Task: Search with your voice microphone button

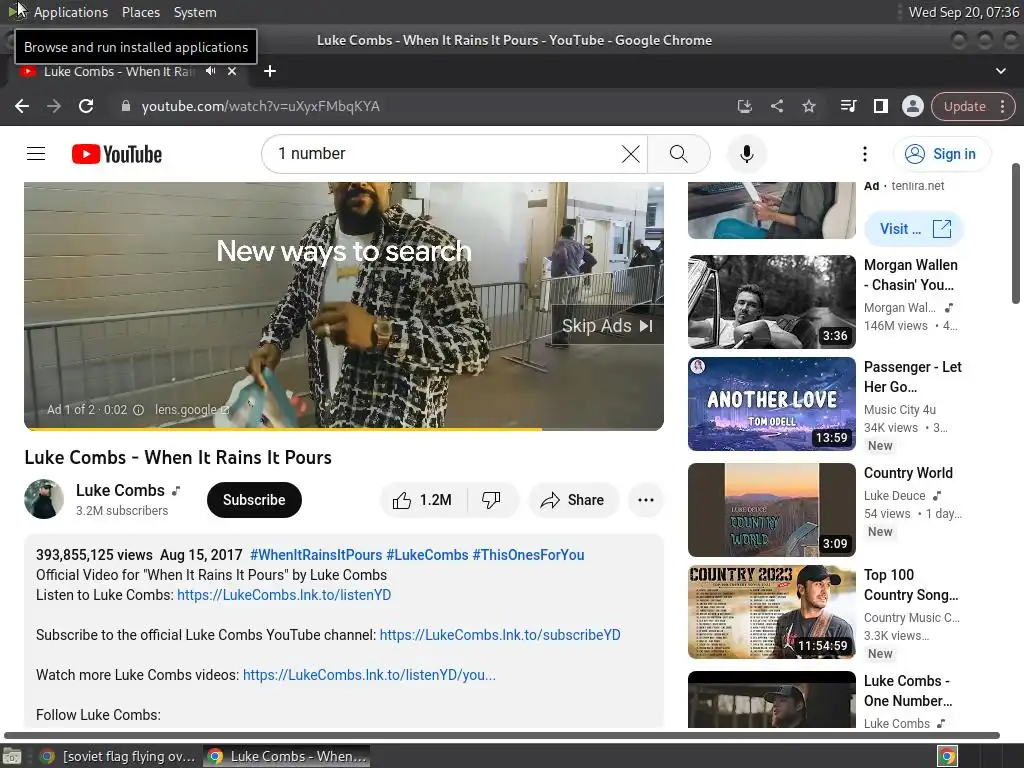Action: (x=746, y=154)
